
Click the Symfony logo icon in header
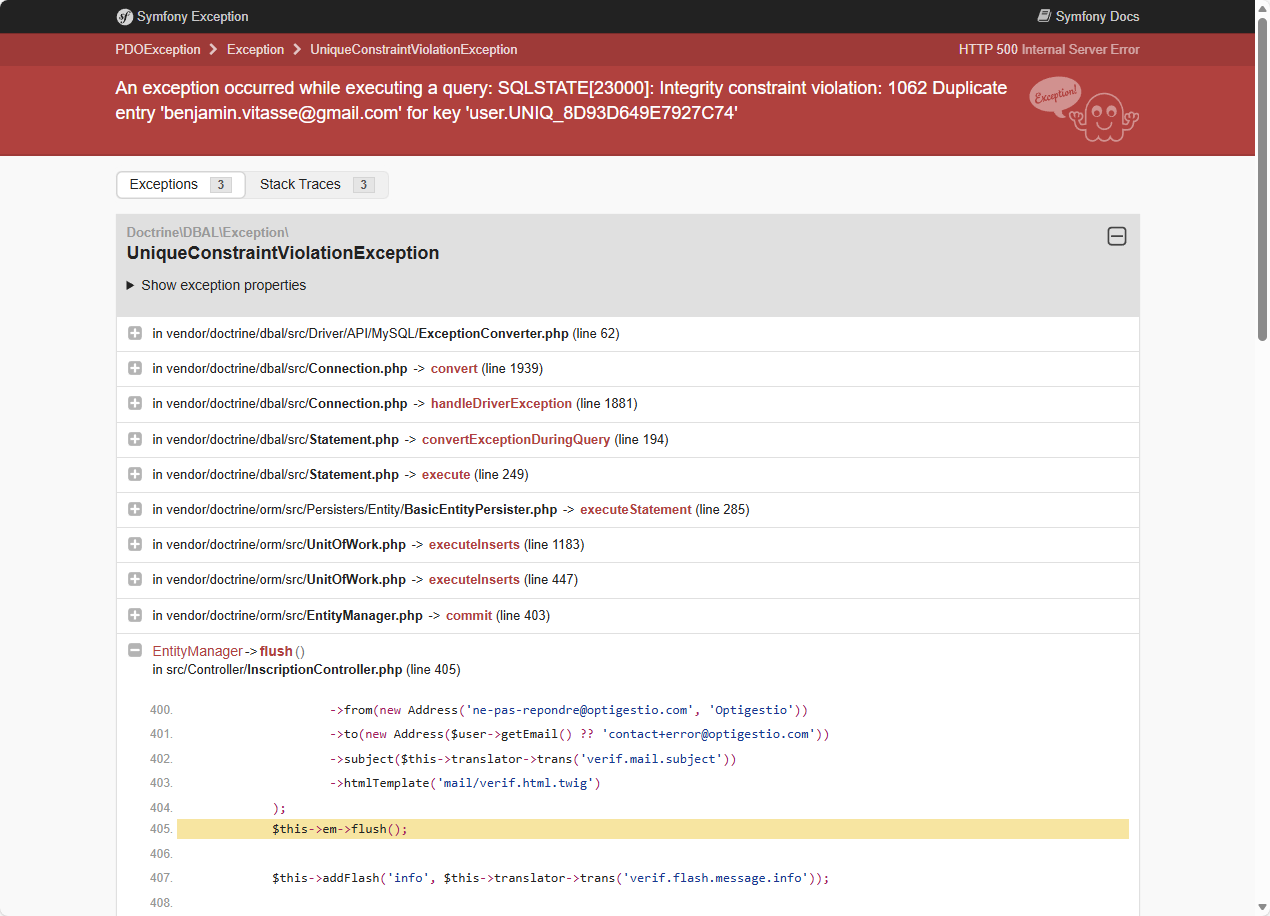[x=125, y=16]
